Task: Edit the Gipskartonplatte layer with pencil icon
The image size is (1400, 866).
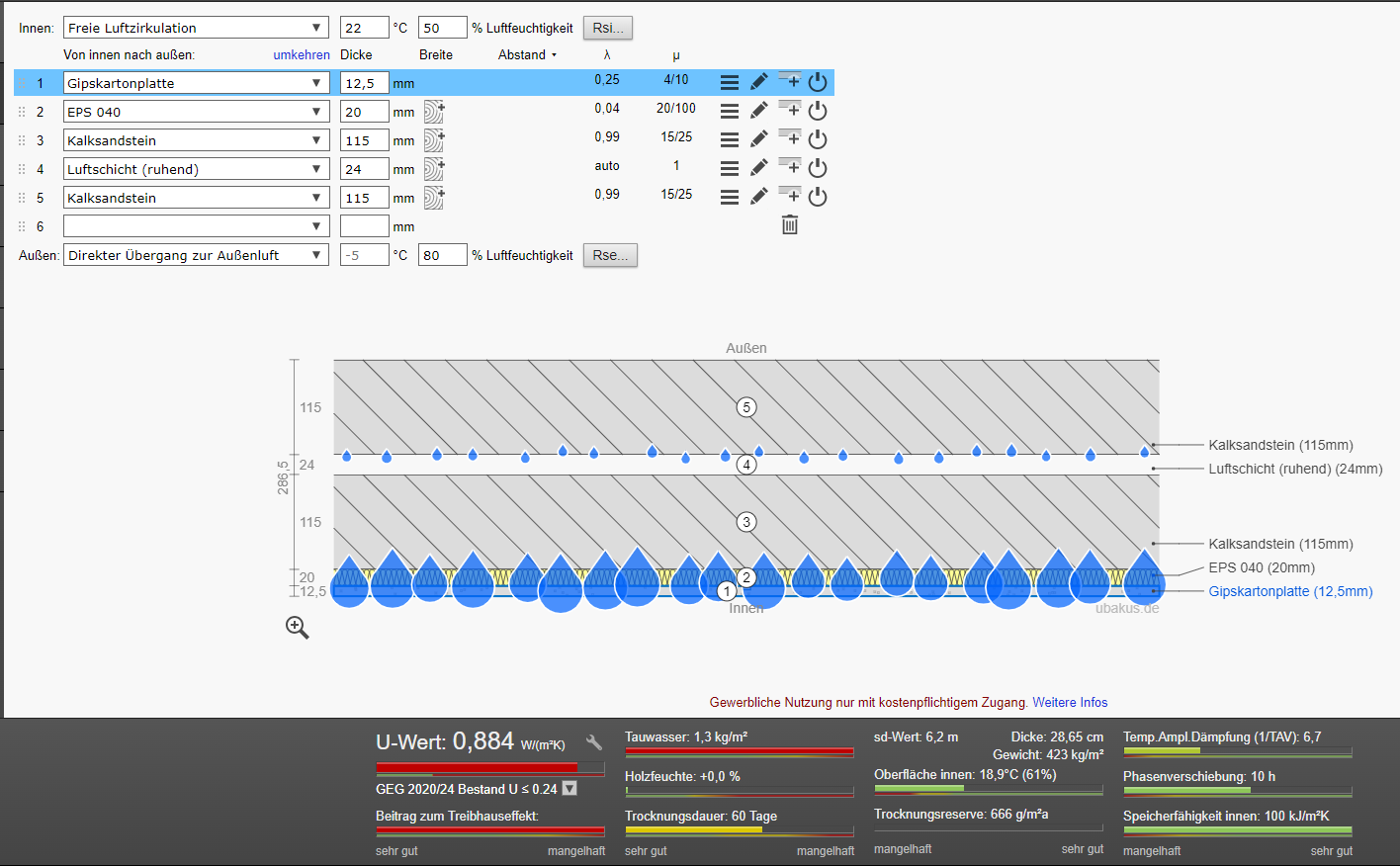Action: pyautogui.click(x=758, y=83)
